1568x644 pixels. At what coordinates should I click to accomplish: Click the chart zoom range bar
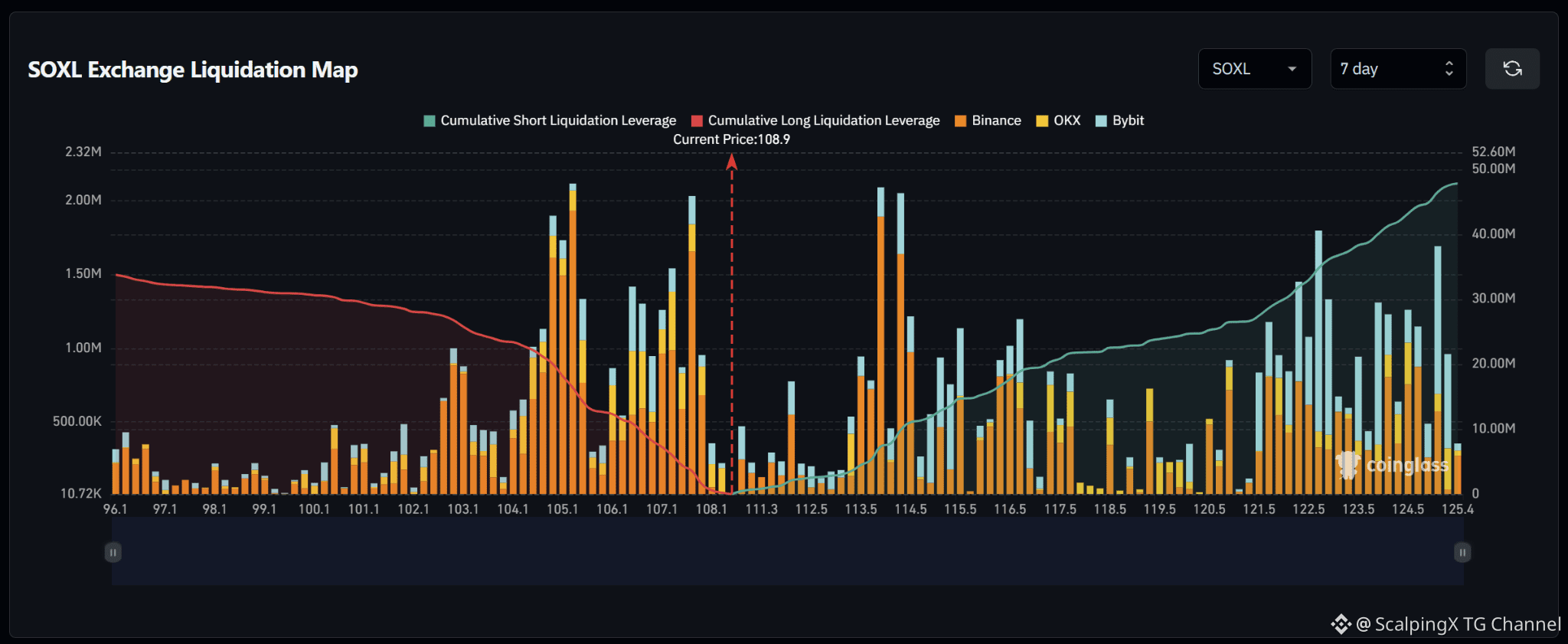(787, 552)
